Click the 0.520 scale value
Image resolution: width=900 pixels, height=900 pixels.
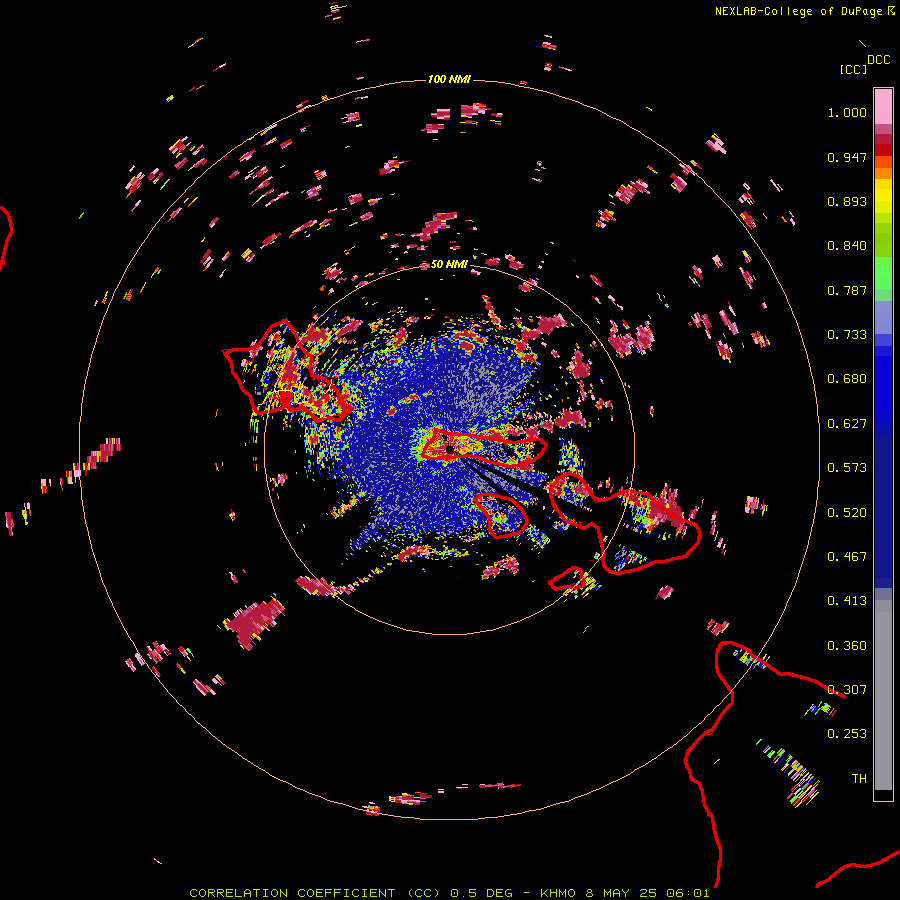pyautogui.click(x=847, y=513)
